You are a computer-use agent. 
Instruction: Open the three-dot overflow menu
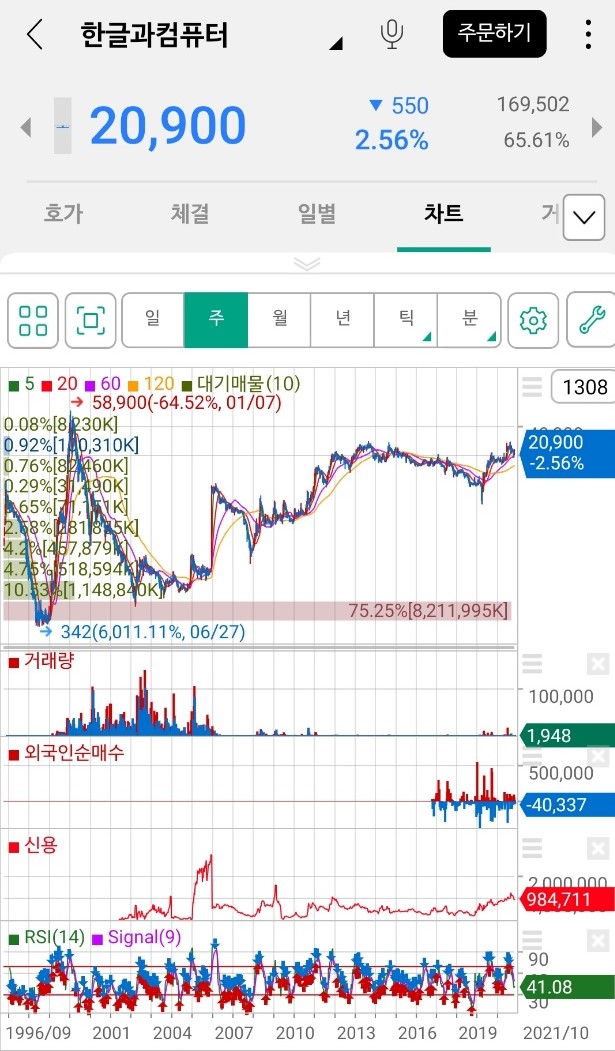588,34
